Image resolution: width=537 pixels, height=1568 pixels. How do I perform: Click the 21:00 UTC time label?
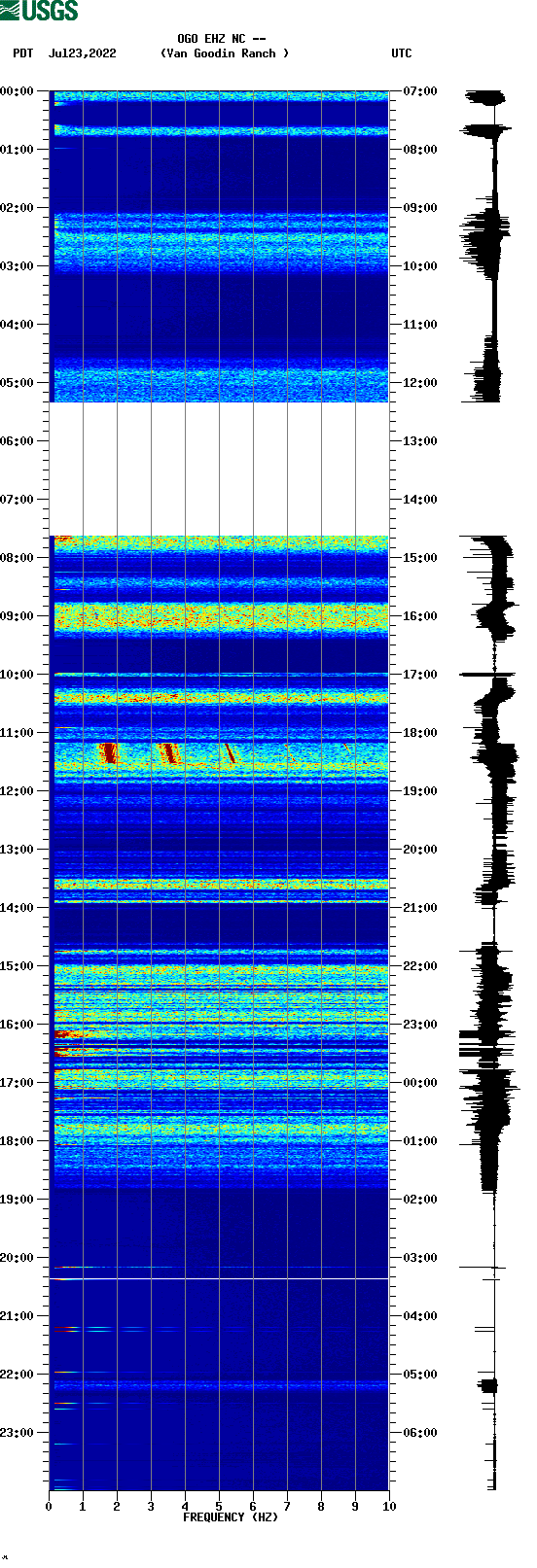point(420,908)
